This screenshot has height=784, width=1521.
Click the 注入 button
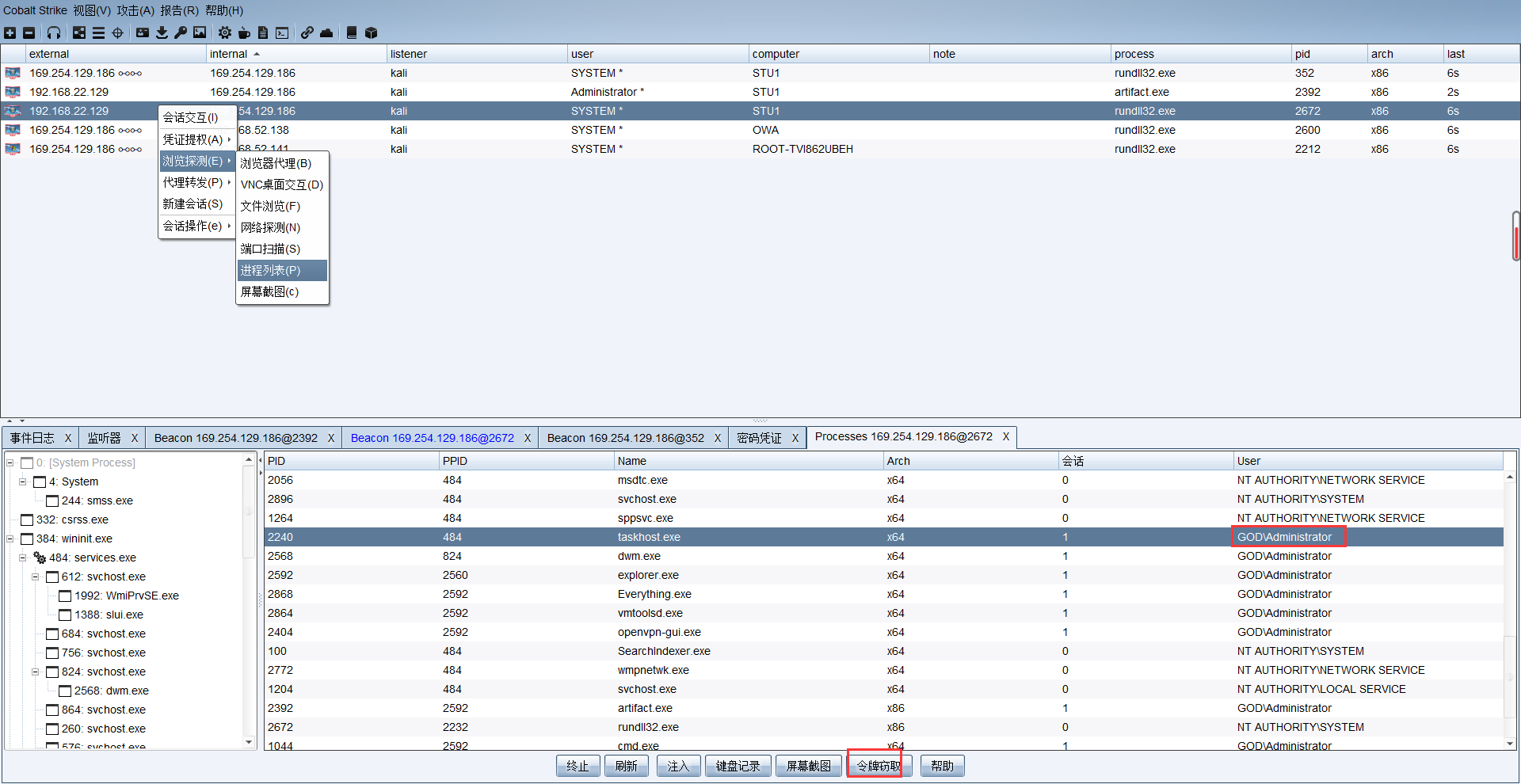pyautogui.click(x=678, y=766)
